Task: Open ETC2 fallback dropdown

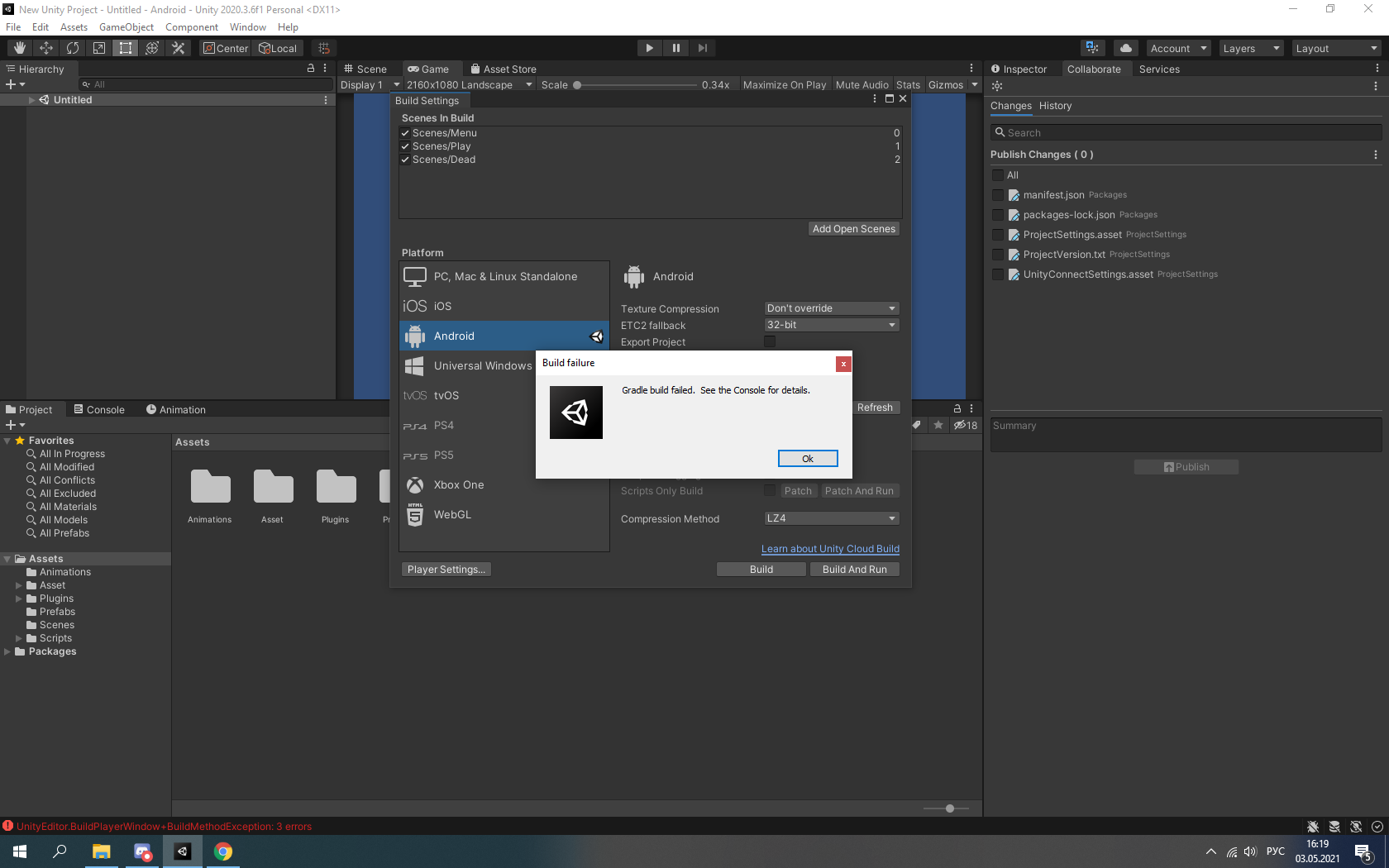Action: coord(831,325)
